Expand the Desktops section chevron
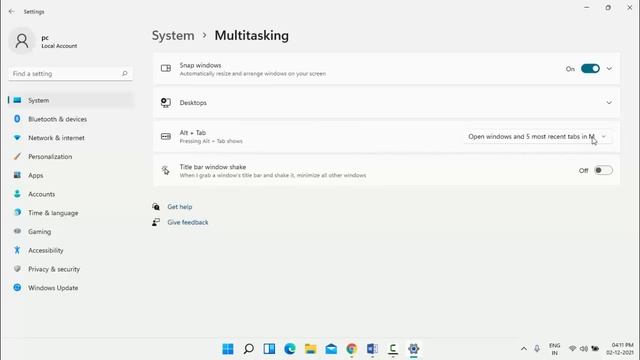 (x=609, y=102)
